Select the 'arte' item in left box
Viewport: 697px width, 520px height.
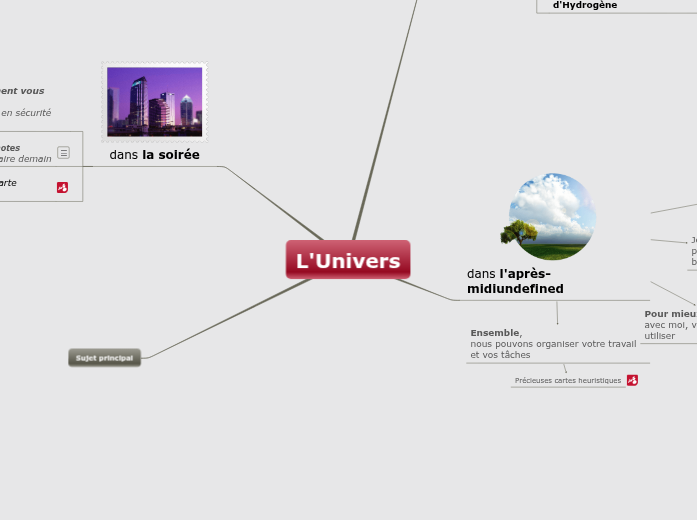pos(8,183)
